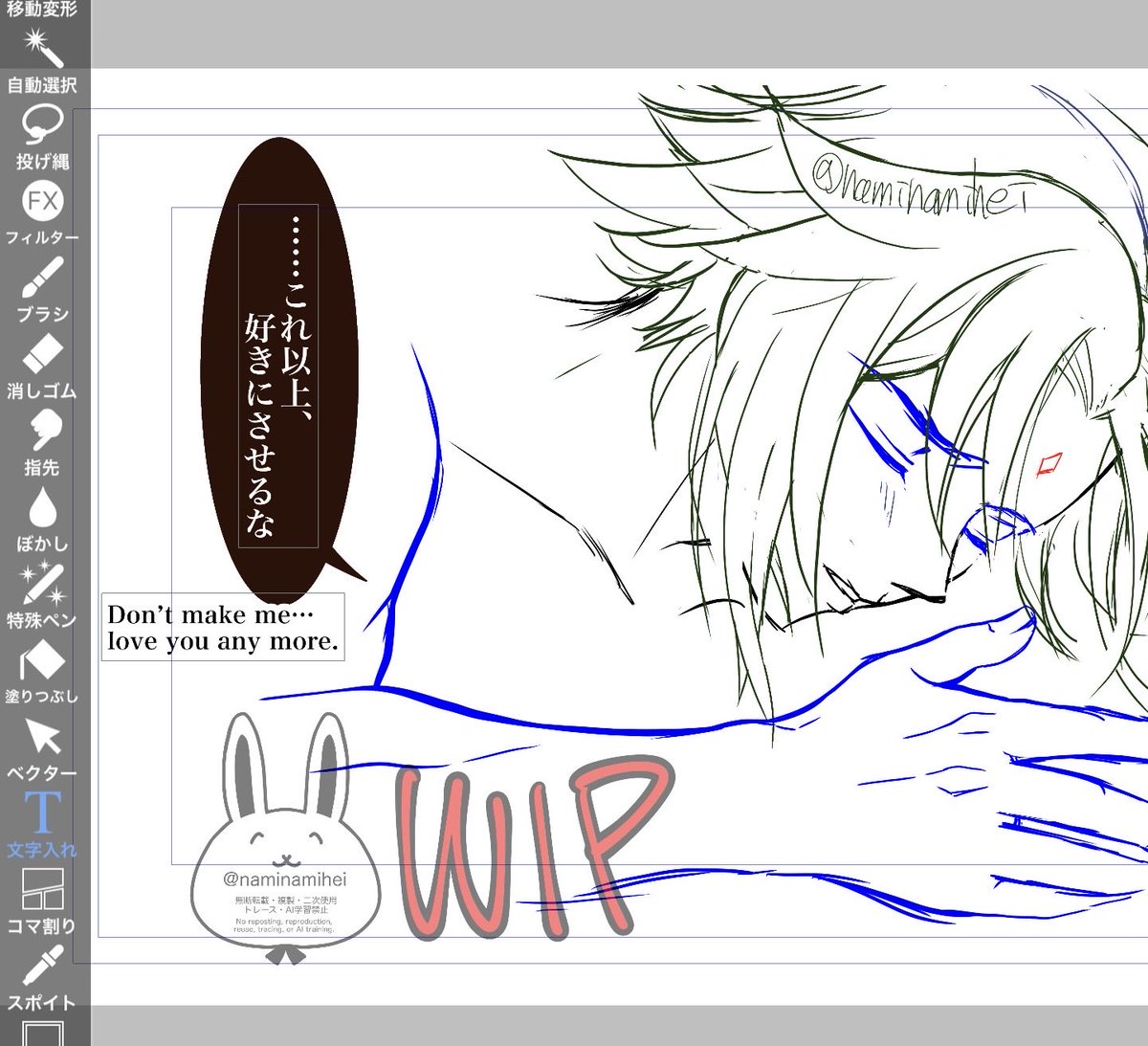
Task: Select the Blur (ぼかし) tool
Action: coord(42,519)
